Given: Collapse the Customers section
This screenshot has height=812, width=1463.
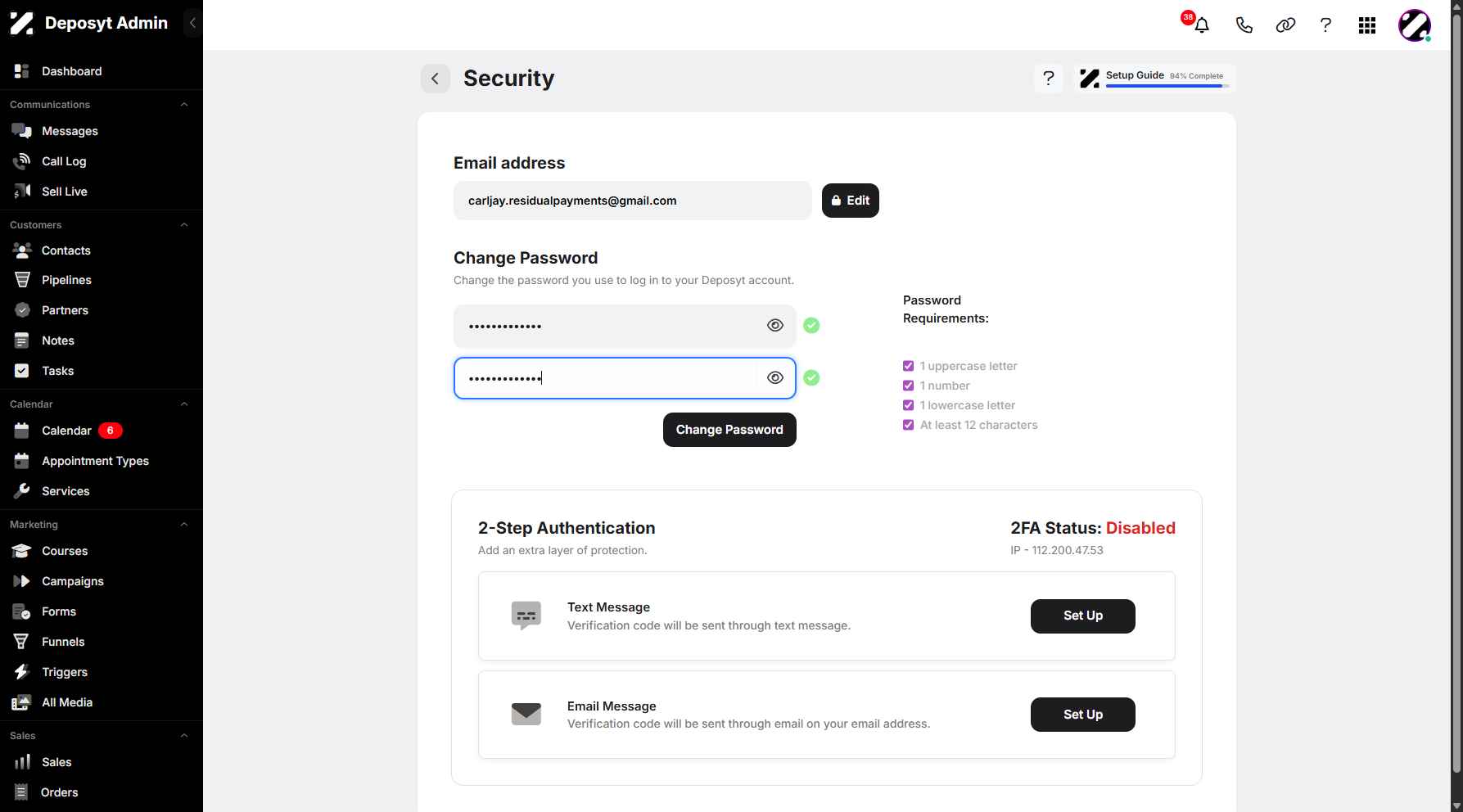Looking at the screenshot, I should 184,225.
